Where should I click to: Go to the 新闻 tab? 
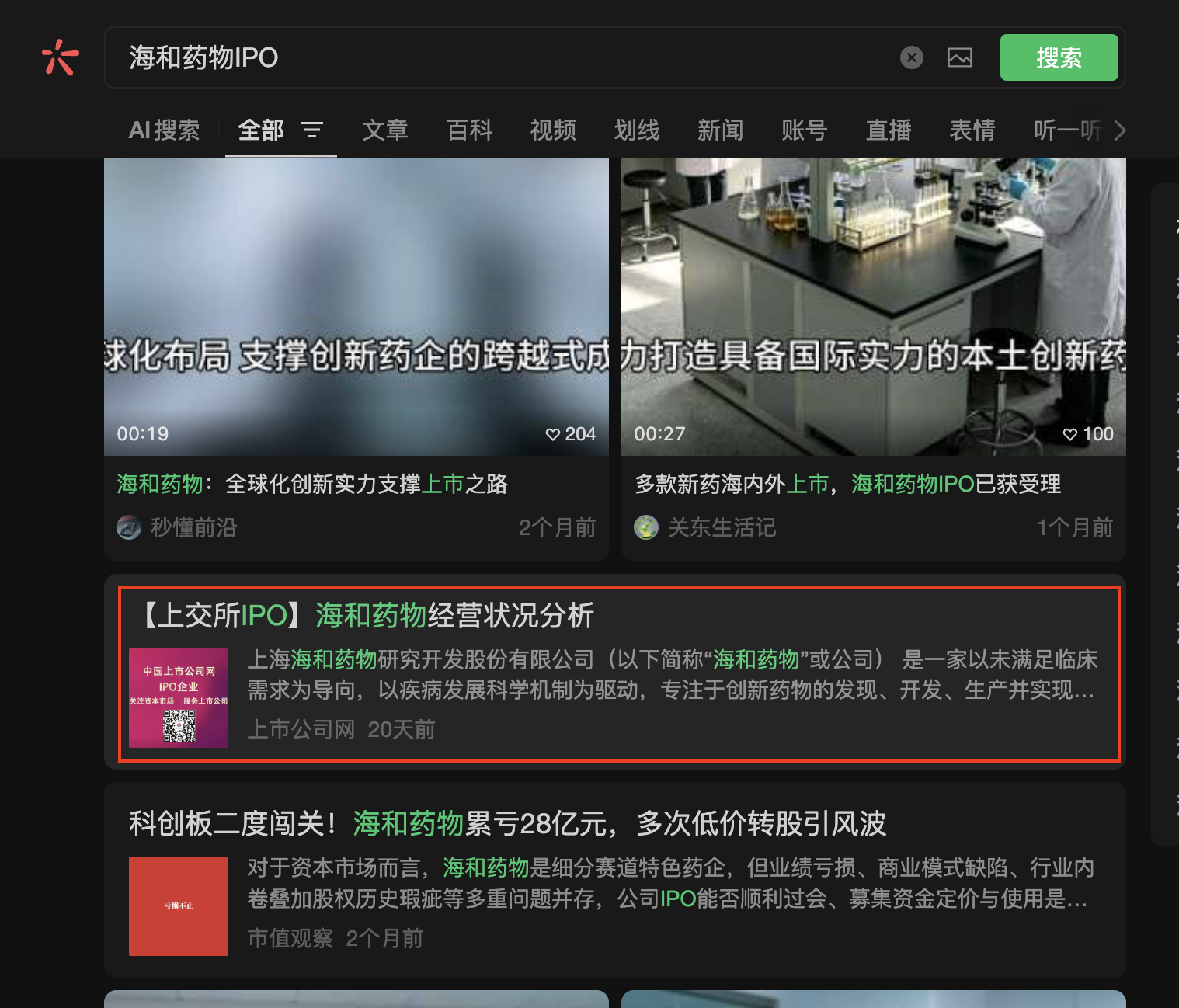(x=721, y=130)
